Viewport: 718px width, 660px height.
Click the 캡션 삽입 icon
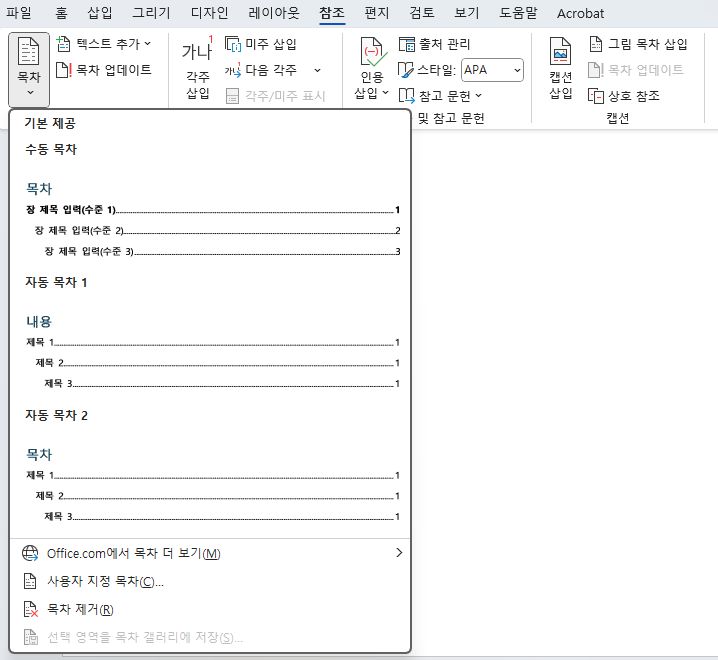pyautogui.click(x=560, y=69)
